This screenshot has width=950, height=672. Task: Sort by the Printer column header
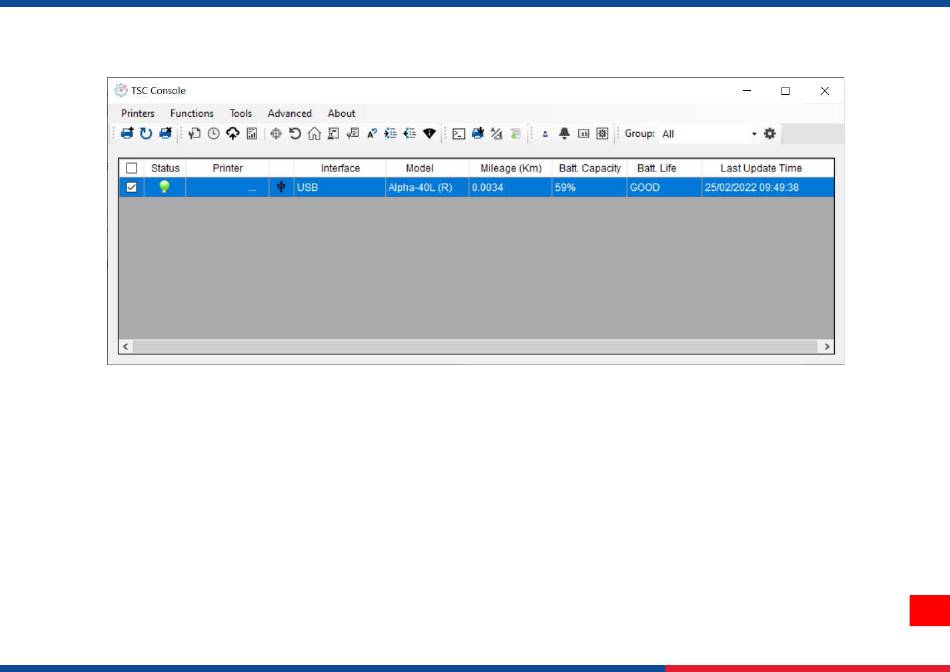coord(227,168)
